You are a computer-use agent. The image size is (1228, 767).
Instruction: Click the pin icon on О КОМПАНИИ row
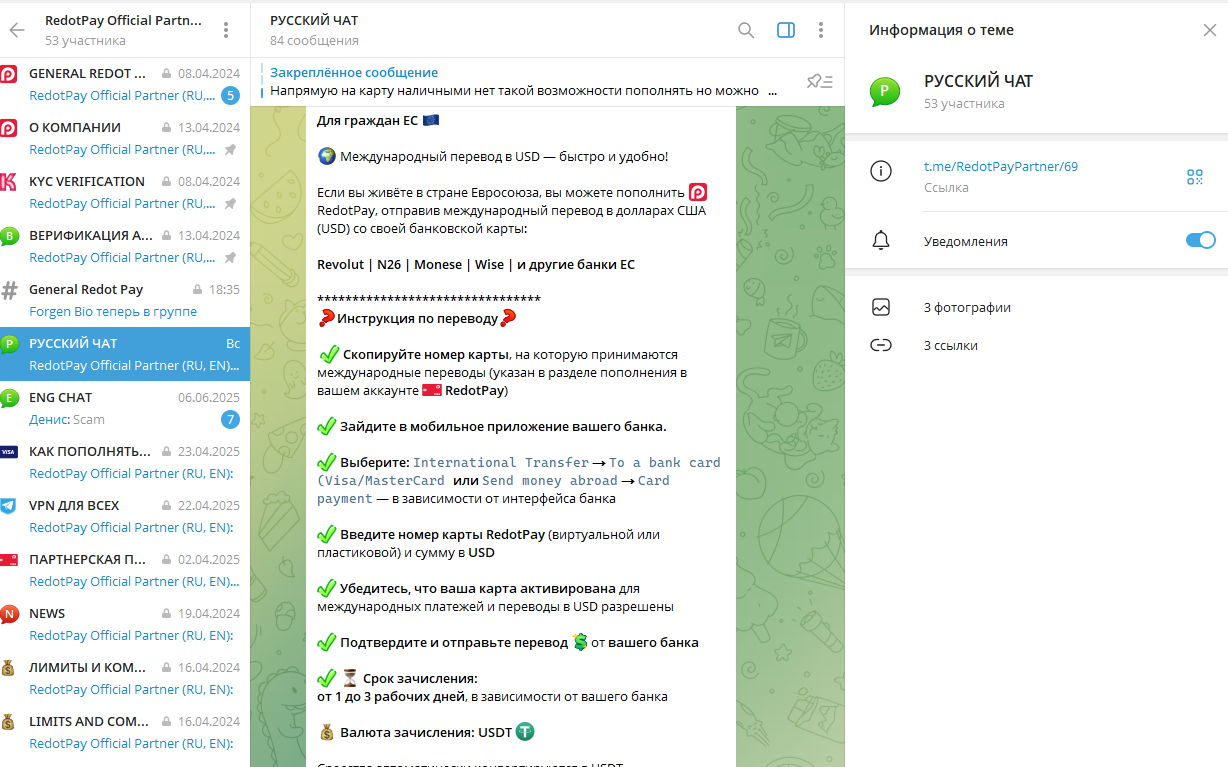pos(230,149)
